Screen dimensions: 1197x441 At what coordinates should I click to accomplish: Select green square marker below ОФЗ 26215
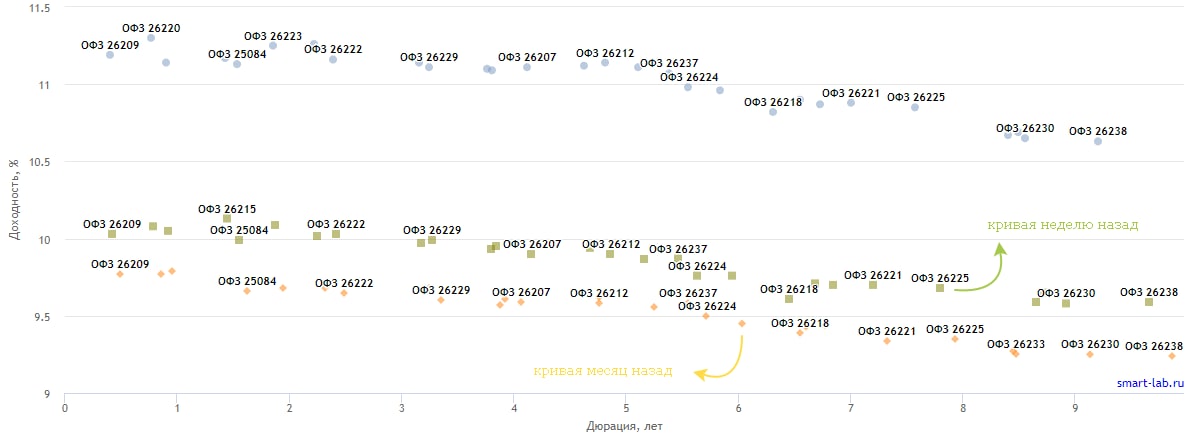click(227, 218)
